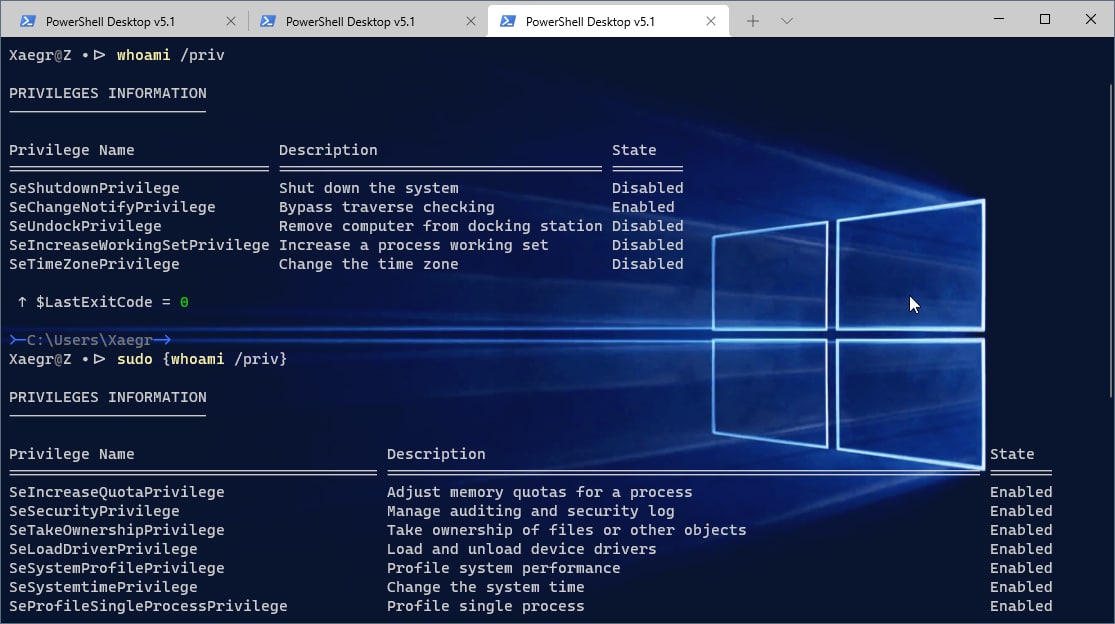The image size is (1115, 624).
Task: Click SeIncreaseWorkingSetPrivilege entry
Action: pos(139,245)
